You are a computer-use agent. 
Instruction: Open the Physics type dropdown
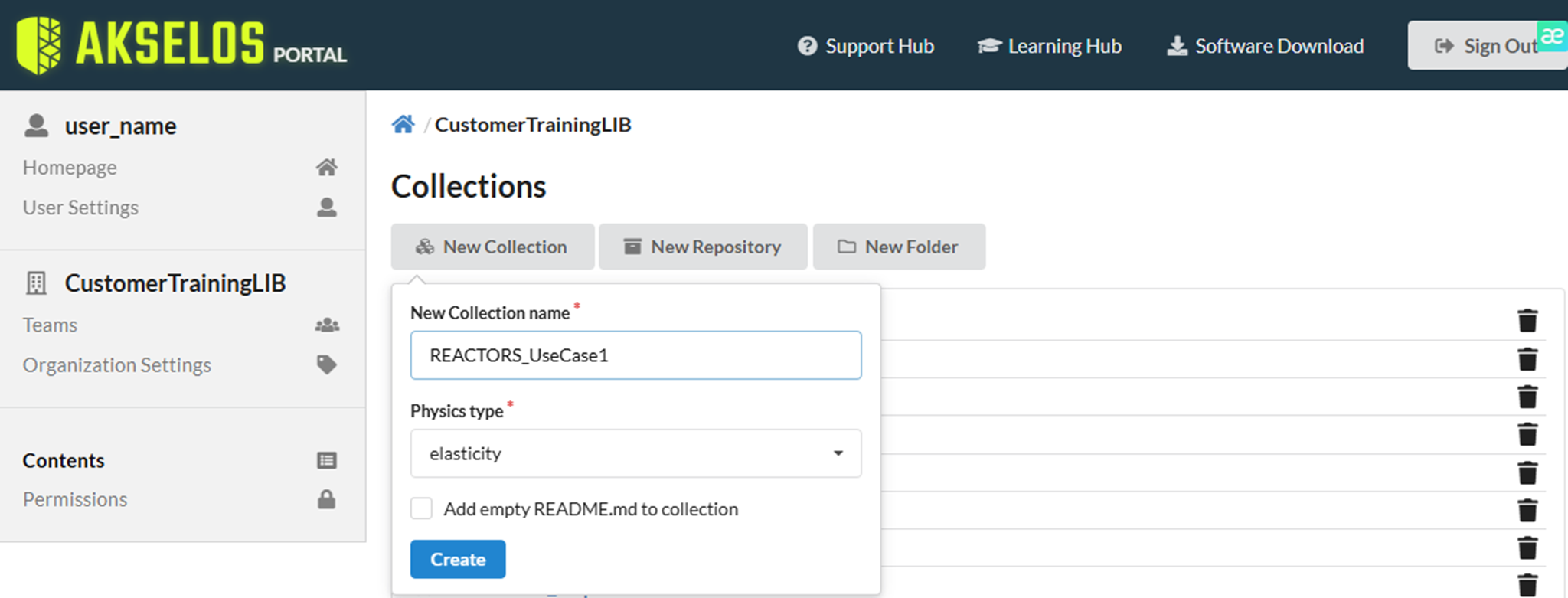[x=635, y=453]
